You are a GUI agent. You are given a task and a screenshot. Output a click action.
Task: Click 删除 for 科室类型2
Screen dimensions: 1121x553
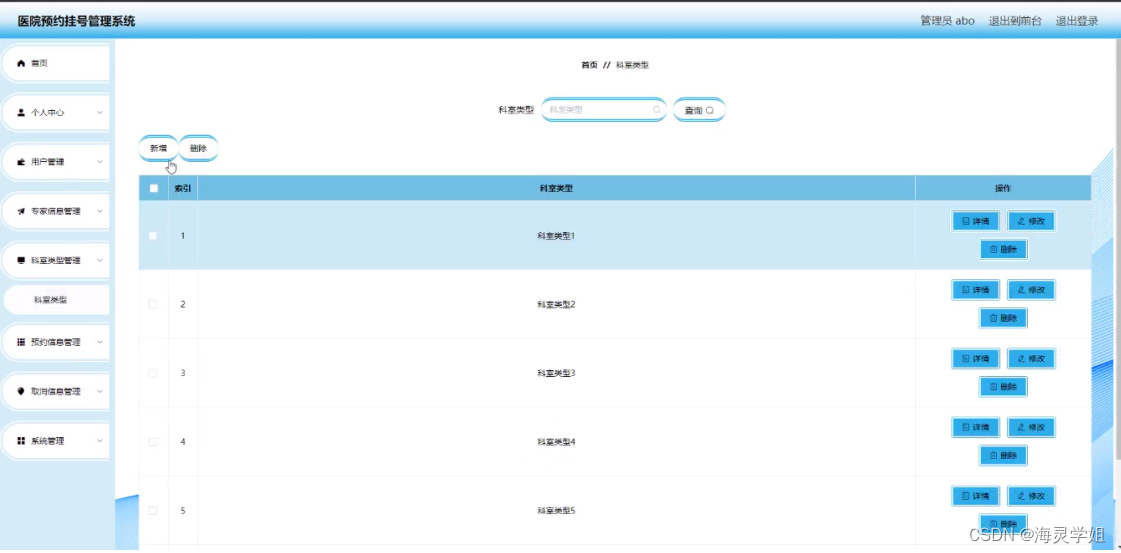(x=1003, y=318)
